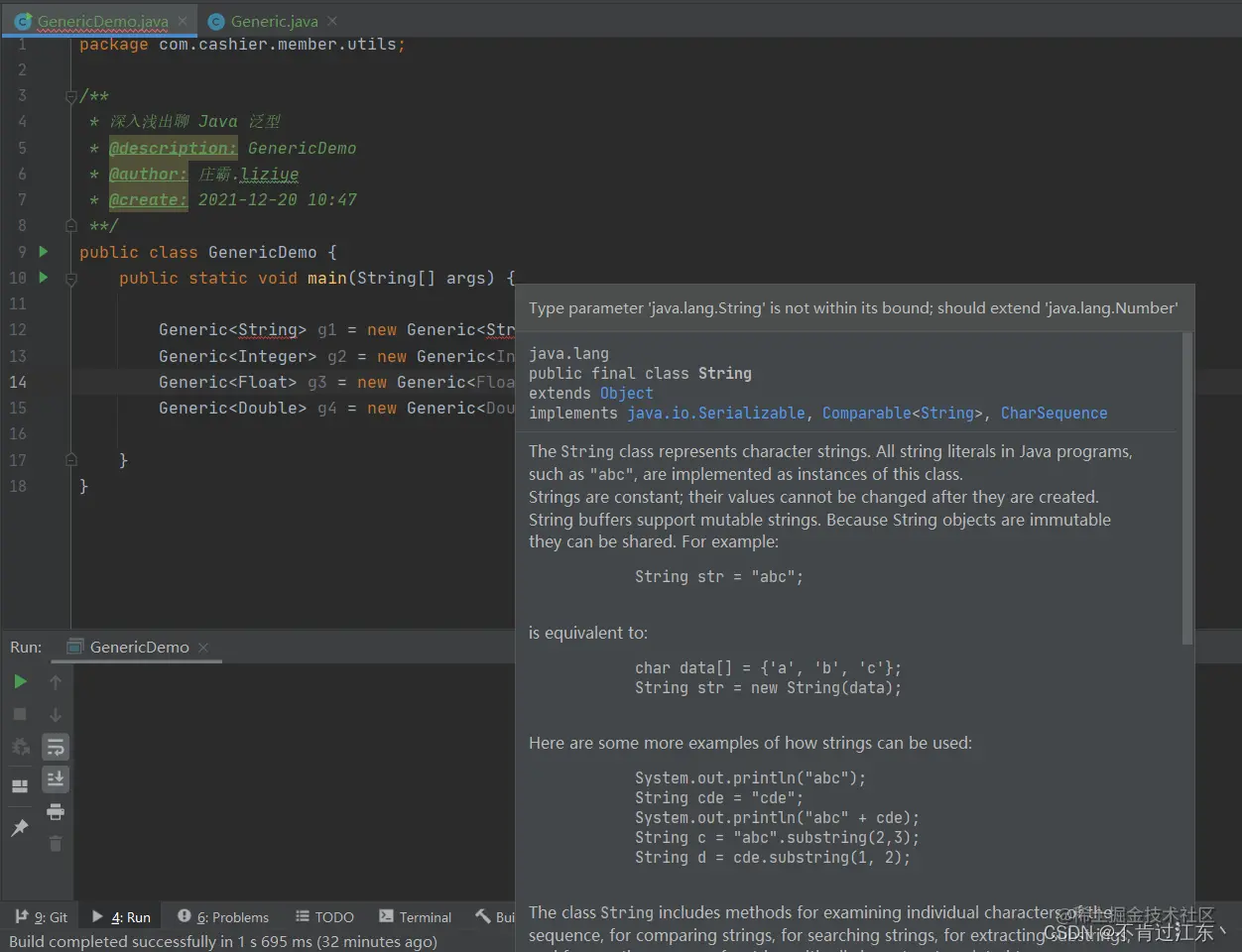Open the CharSequence documentation link
This screenshot has width=1242, height=952.
[1054, 413]
